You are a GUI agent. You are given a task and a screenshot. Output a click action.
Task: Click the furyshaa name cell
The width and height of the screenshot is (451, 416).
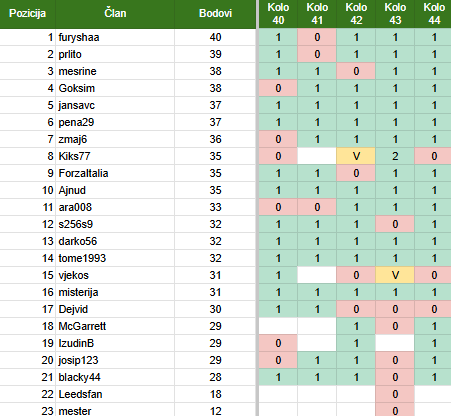point(115,37)
